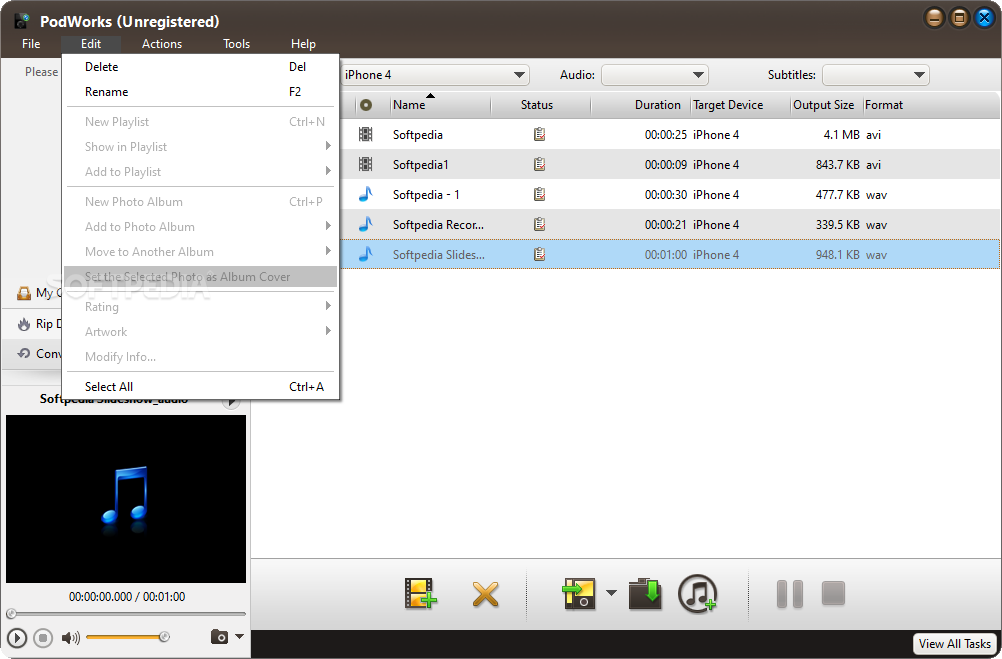Click video file icon of Softpedia1 row
1002x659 pixels.
pyautogui.click(x=366, y=164)
